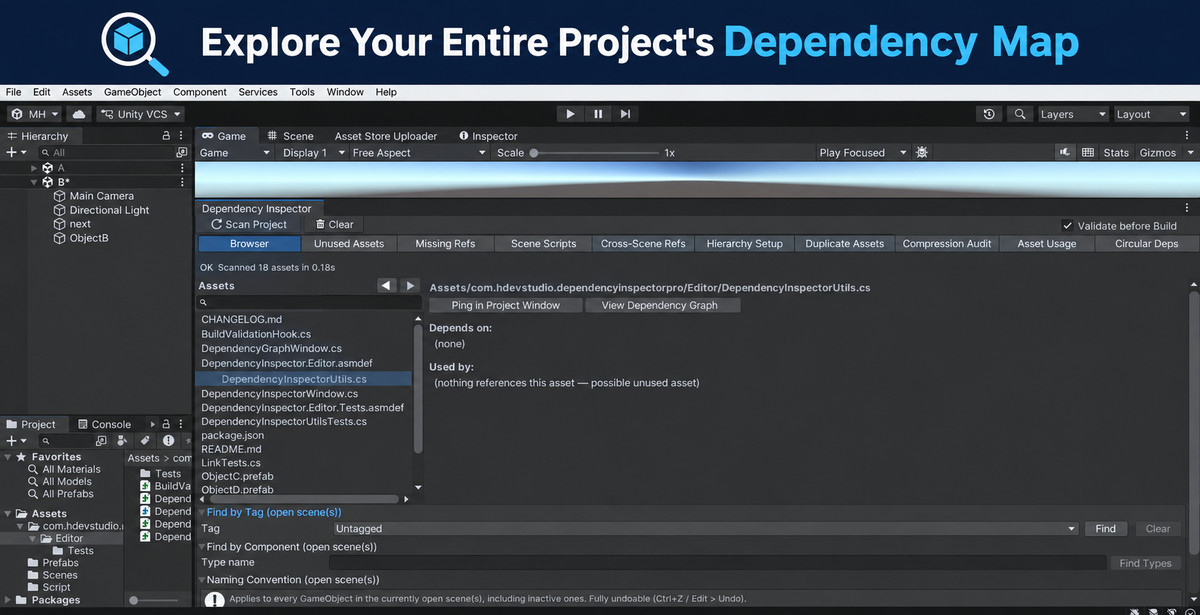Expand scene A in Hierarchy

tap(34, 168)
